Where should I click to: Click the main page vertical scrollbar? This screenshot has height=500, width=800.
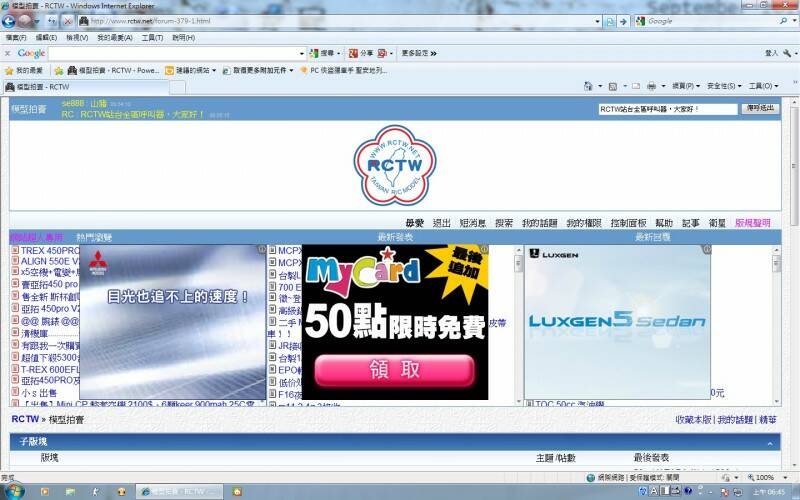[794, 283]
